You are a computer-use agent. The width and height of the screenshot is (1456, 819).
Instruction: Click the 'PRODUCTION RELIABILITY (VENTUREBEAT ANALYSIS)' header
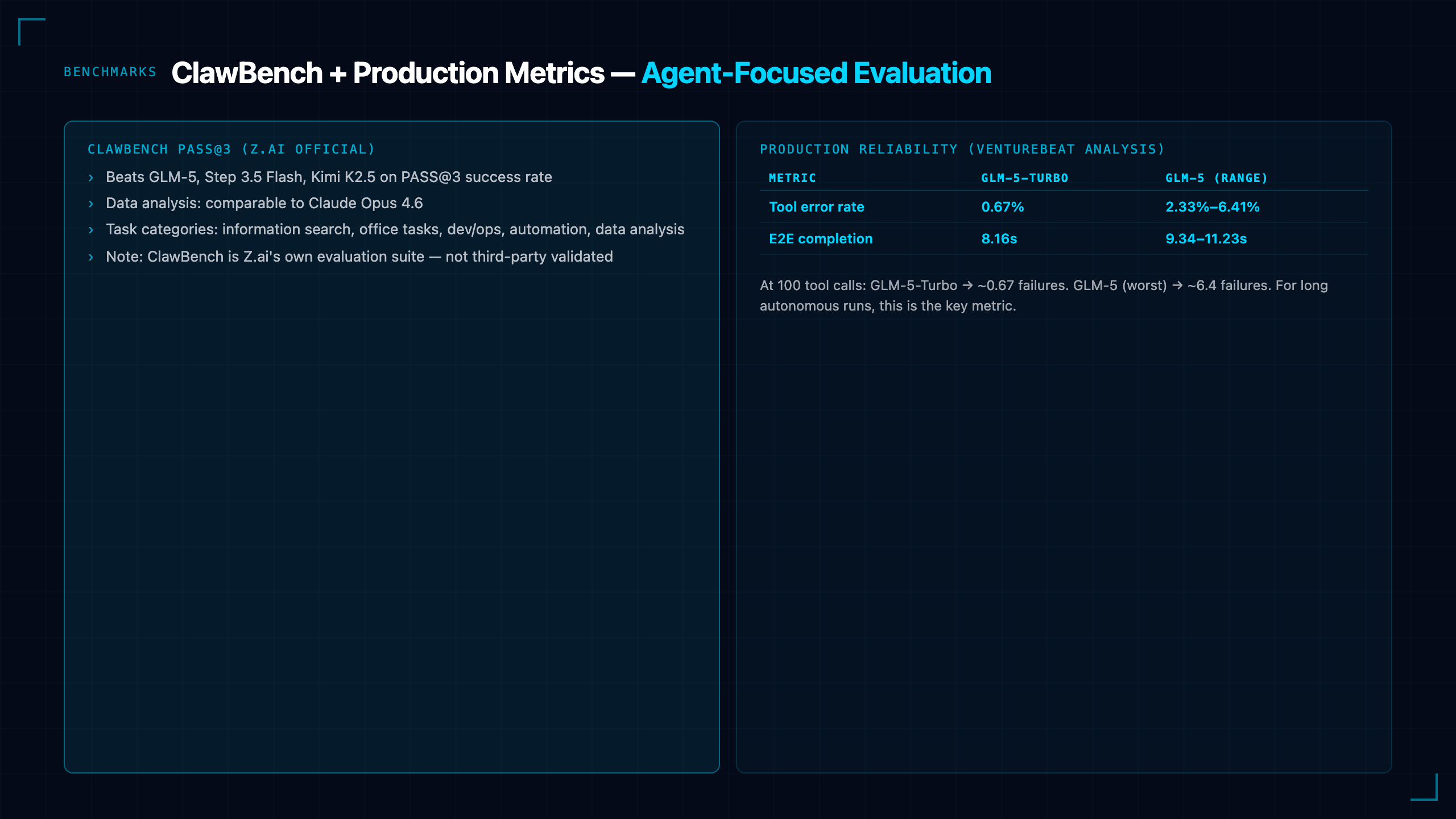point(962,149)
